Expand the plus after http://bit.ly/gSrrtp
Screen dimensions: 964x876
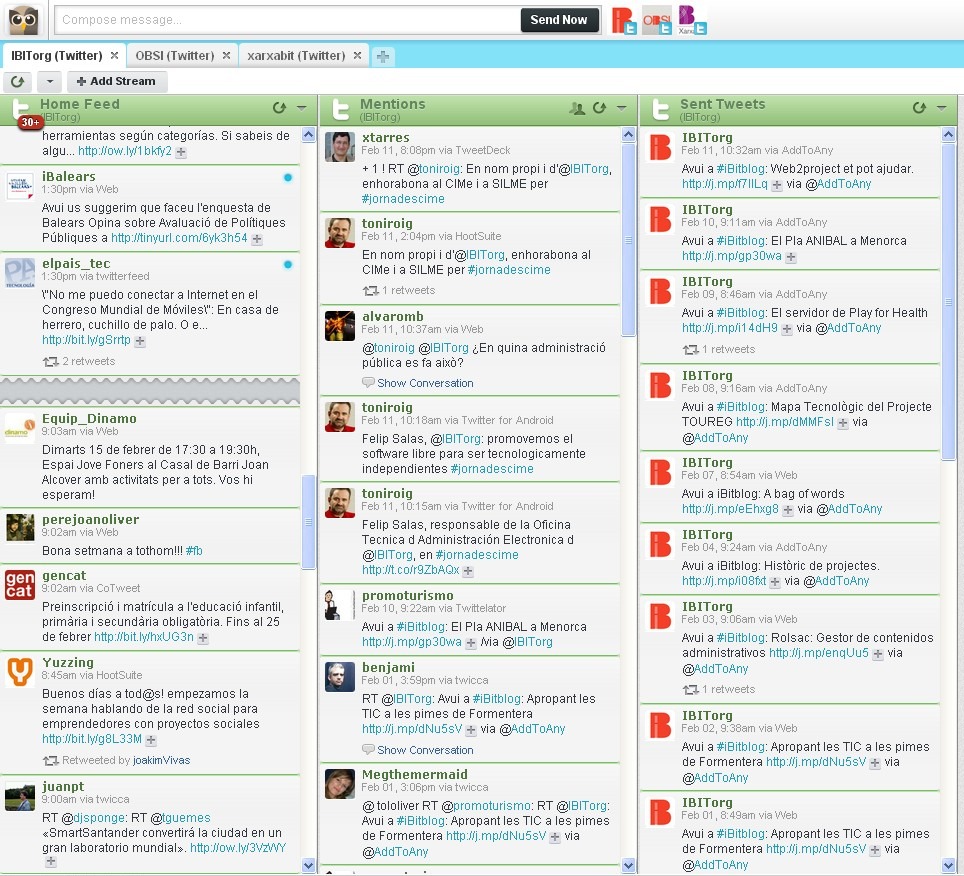pyautogui.click(x=140, y=341)
